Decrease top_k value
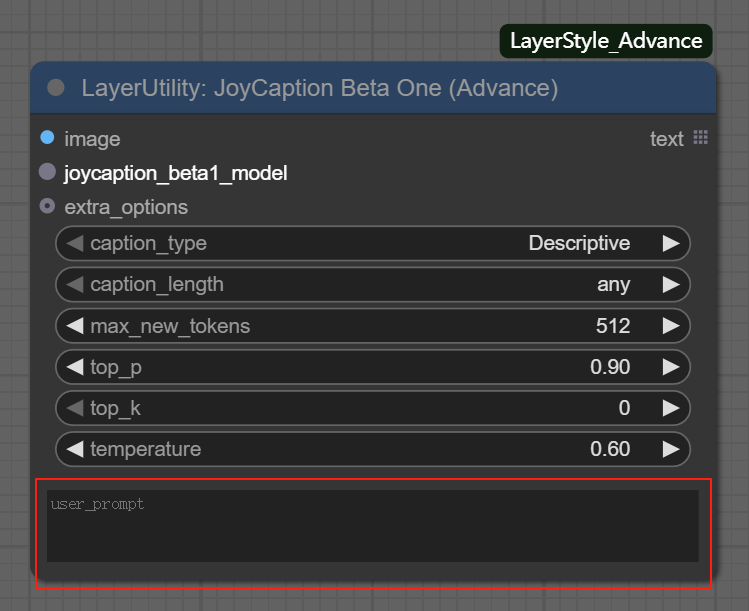The height and width of the screenshot is (611, 749). tap(75, 408)
